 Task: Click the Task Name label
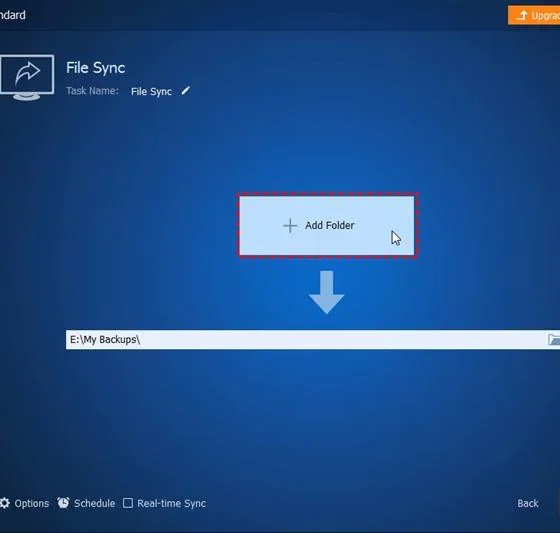pos(92,91)
